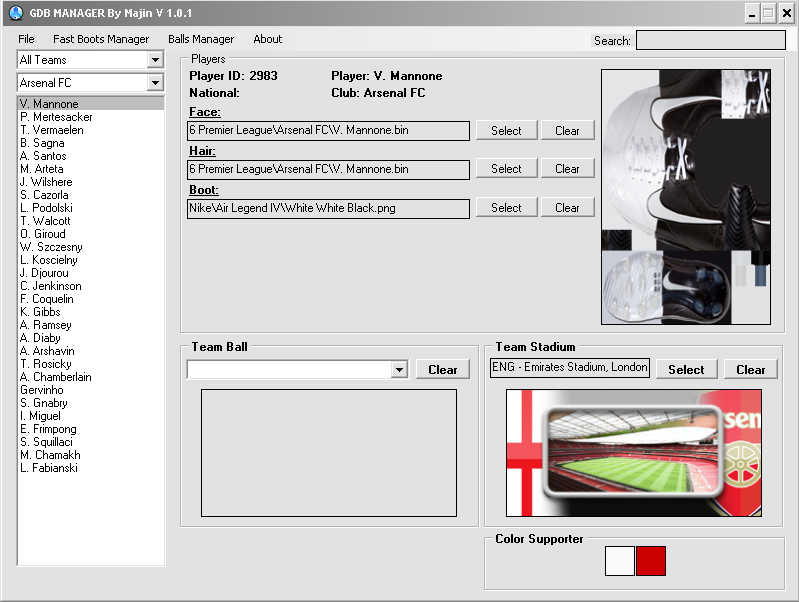Click the GDB Manager app icon in title bar
The image size is (799, 602).
coord(16,13)
